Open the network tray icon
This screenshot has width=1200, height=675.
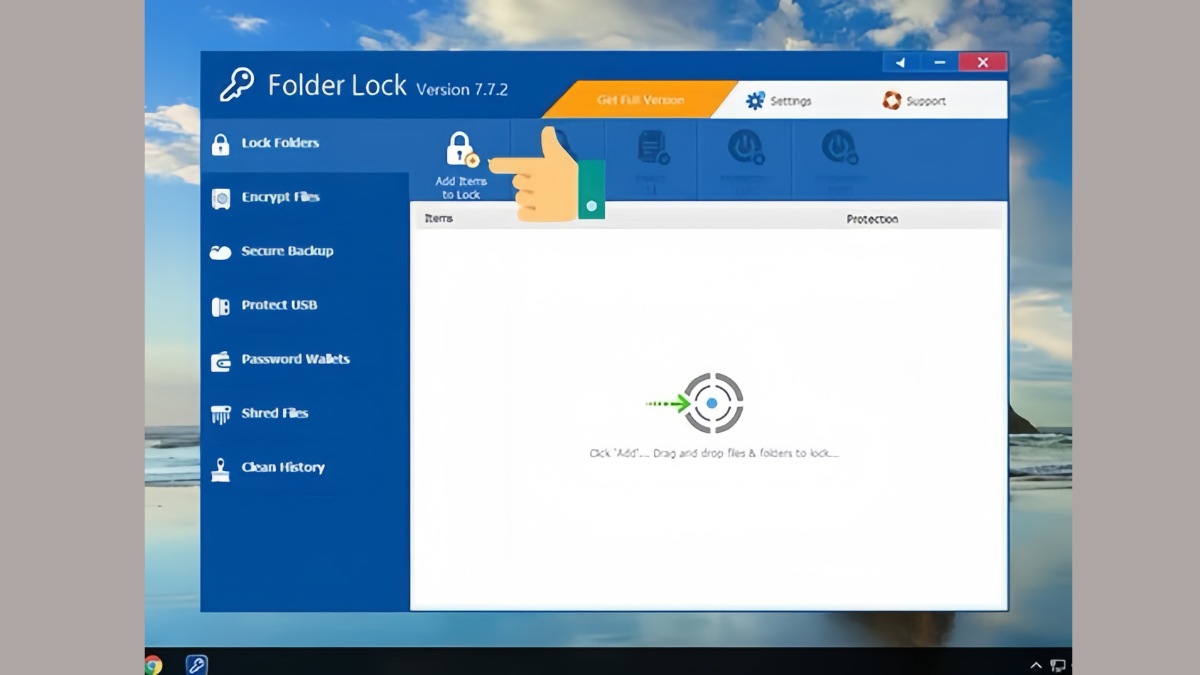[1059, 665]
